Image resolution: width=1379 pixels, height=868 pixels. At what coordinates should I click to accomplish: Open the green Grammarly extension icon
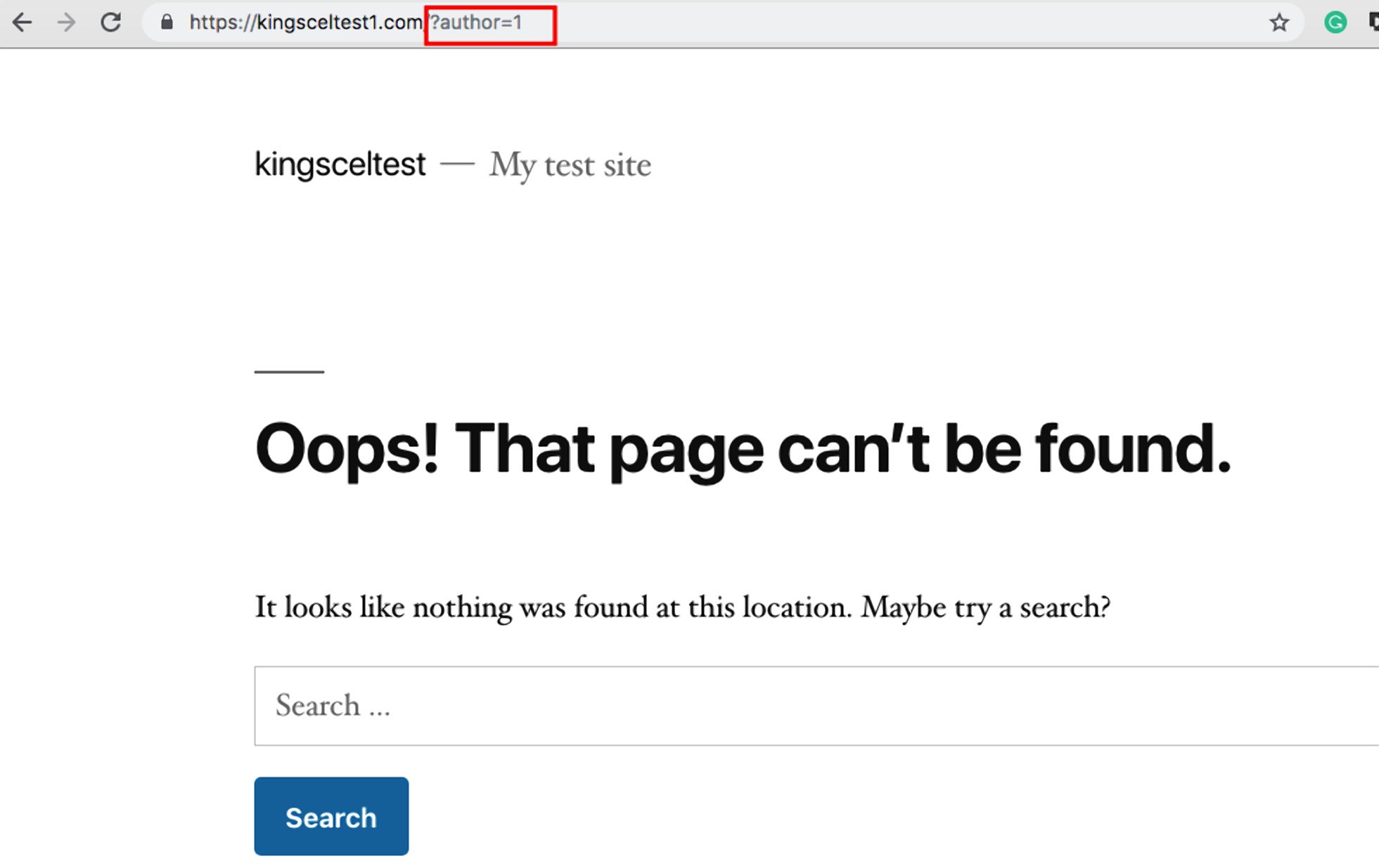(x=1335, y=22)
